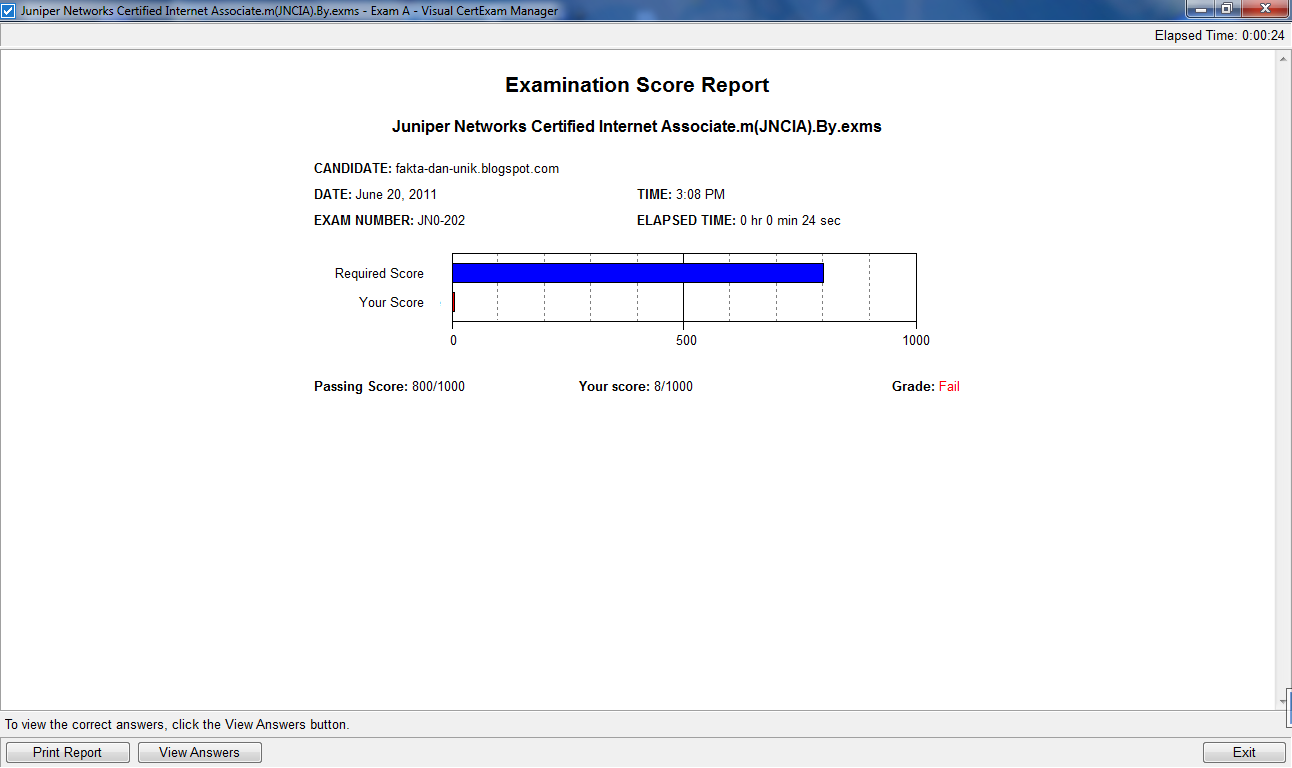Click the Your score 8/1000 text
The width and height of the screenshot is (1292, 768).
coord(635,386)
